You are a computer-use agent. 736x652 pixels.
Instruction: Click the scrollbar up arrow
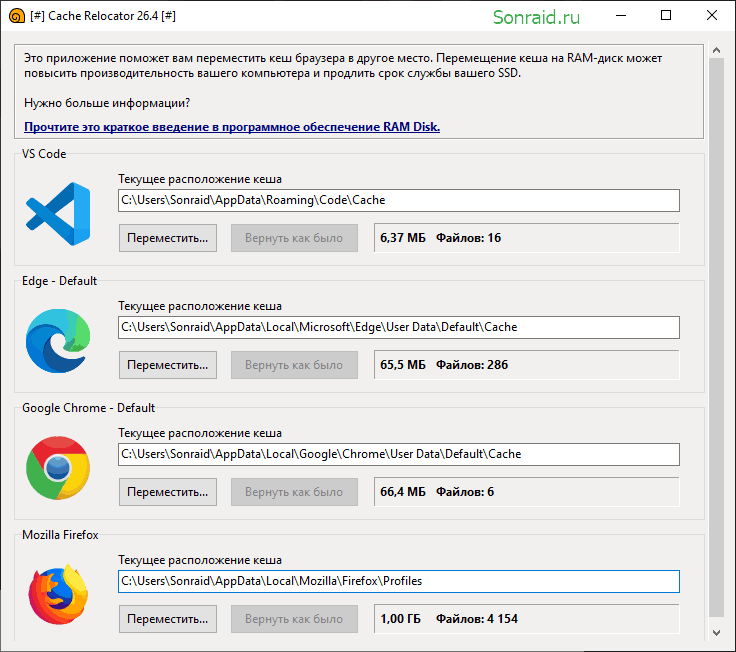coord(716,50)
